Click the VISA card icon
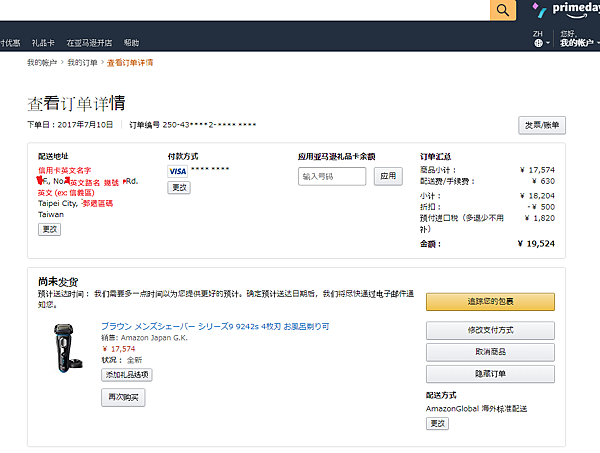The height and width of the screenshot is (453, 600). pos(178,171)
